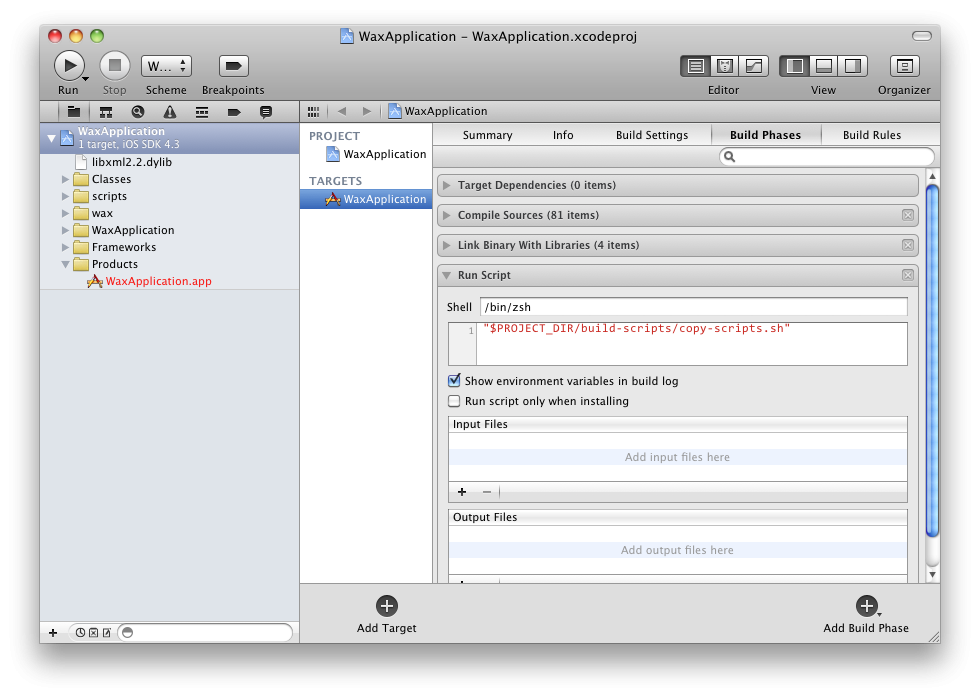Click the Stop button in toolbar
The width and height of the screenshot is (980, 698).
[114, 66]
